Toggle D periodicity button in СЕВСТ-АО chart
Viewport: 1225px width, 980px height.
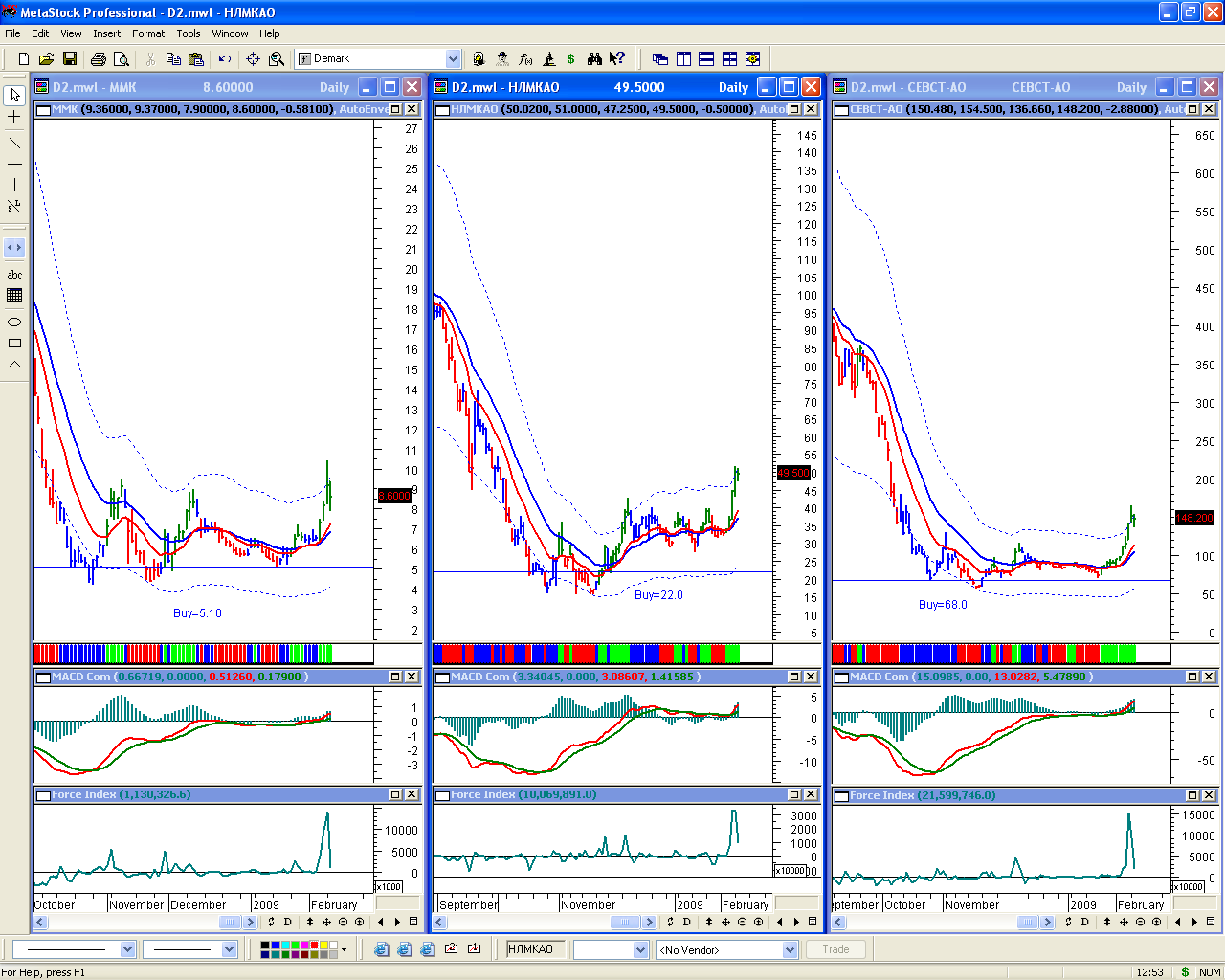1084,923
